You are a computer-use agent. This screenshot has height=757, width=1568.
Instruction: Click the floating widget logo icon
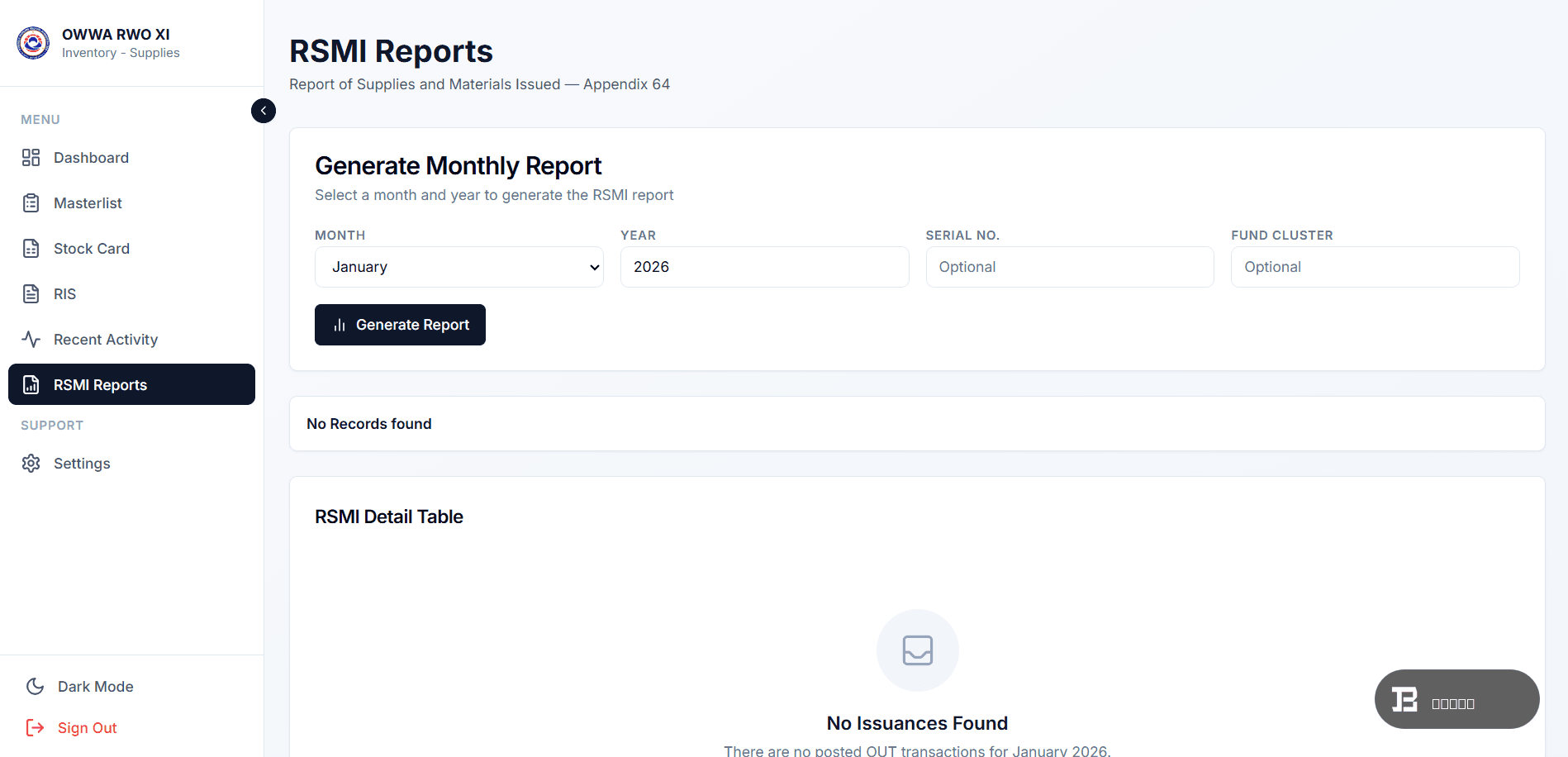pos(1404,699)
